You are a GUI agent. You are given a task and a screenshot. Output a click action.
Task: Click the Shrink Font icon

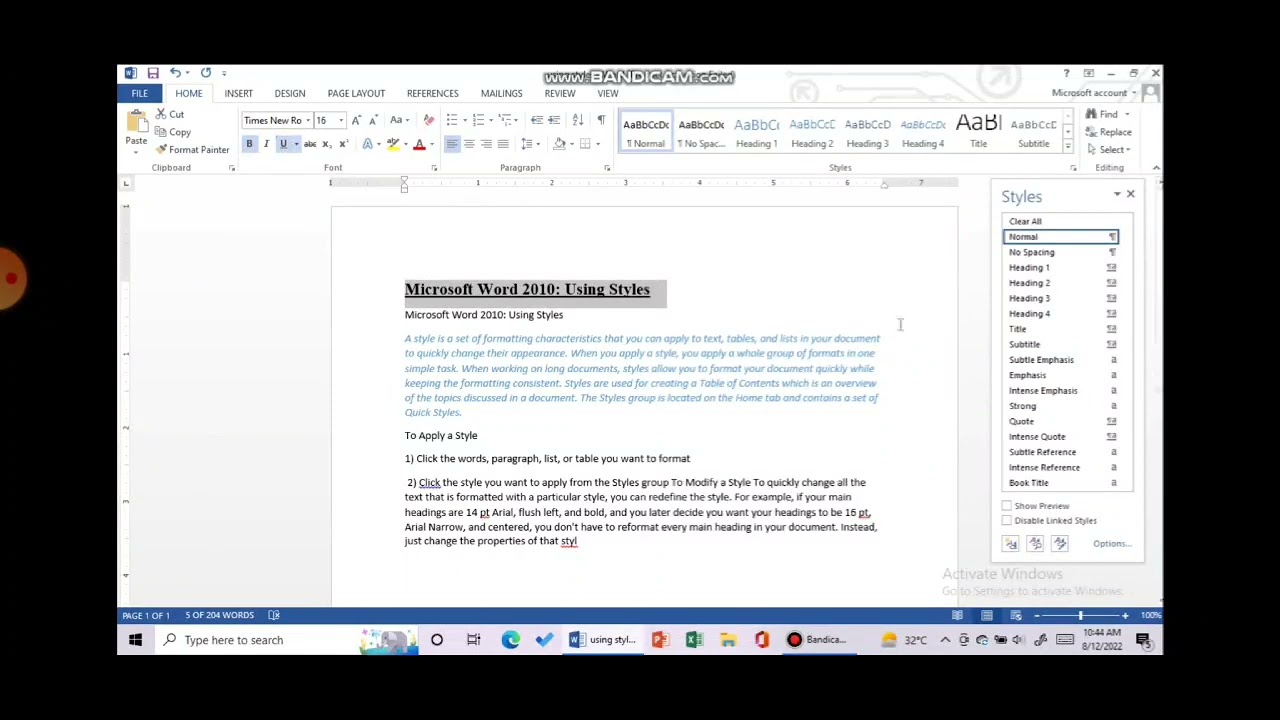pyautogui.click(x=373, y=120)
